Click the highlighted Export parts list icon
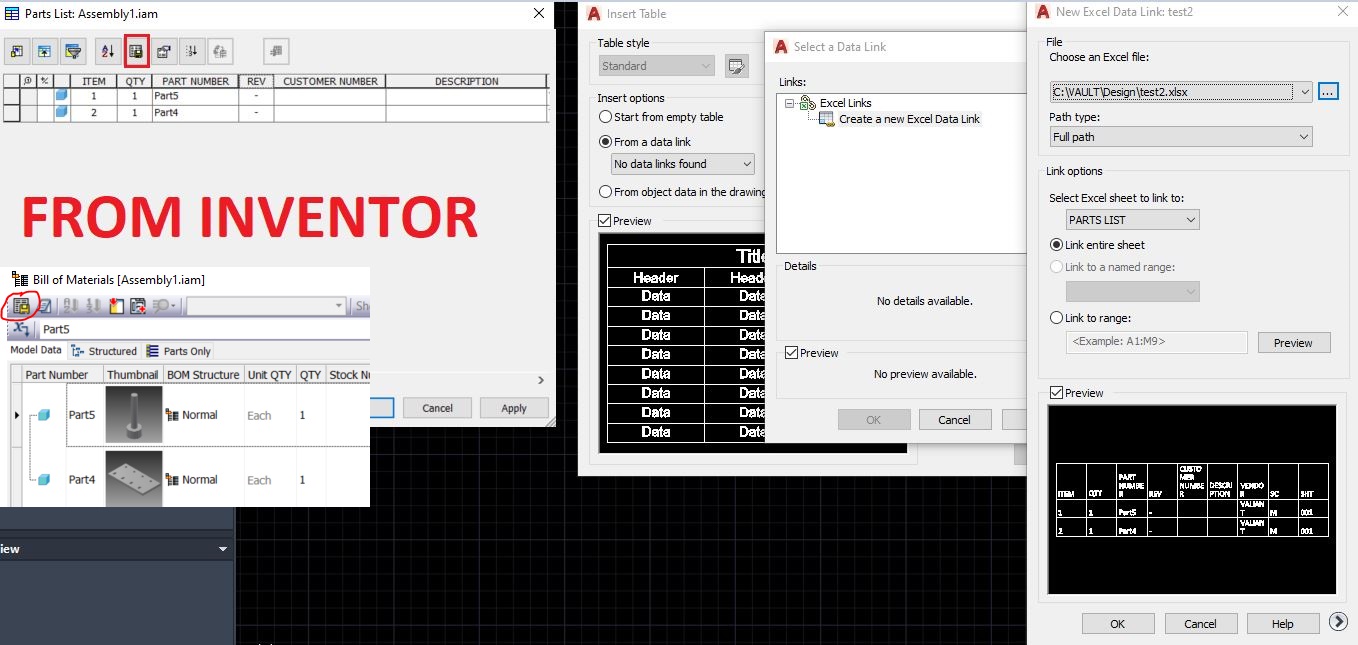 pyautogui.click(x=136, y=51)
